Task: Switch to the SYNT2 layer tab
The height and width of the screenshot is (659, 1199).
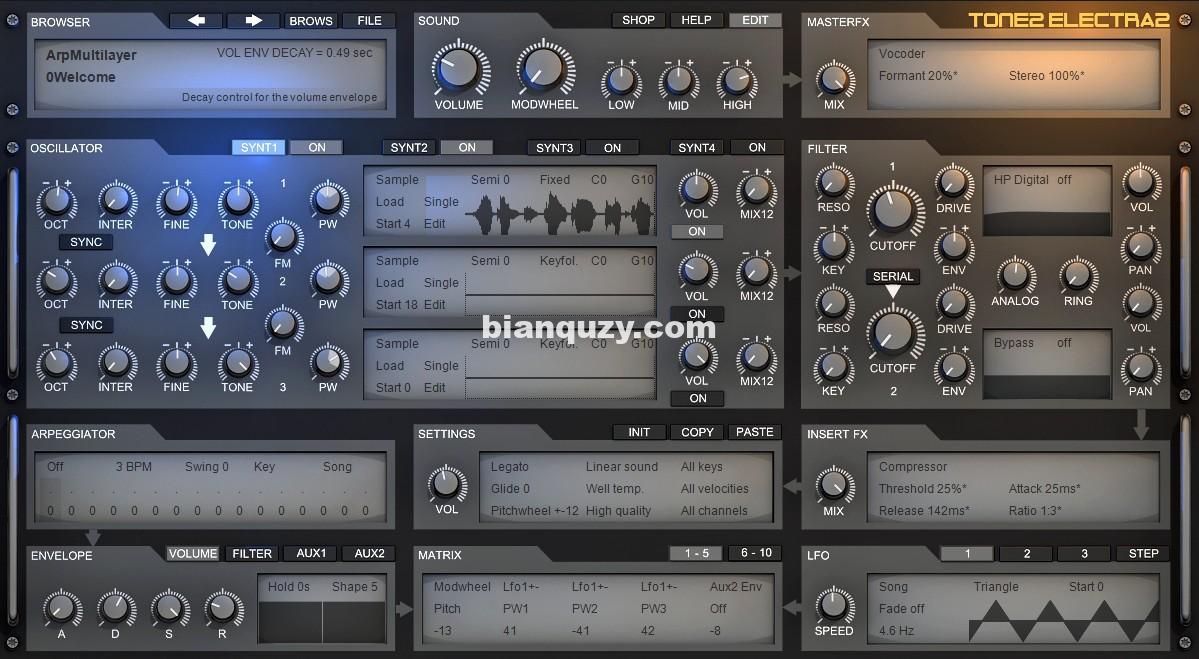Action: pyautogui.click(x=409, y=148)
